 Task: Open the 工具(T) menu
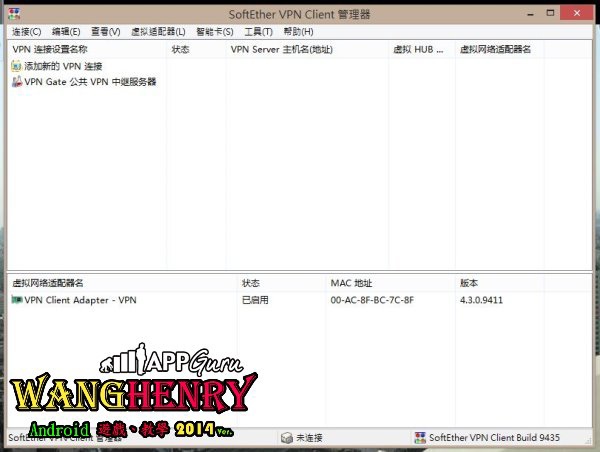[258, 32]
